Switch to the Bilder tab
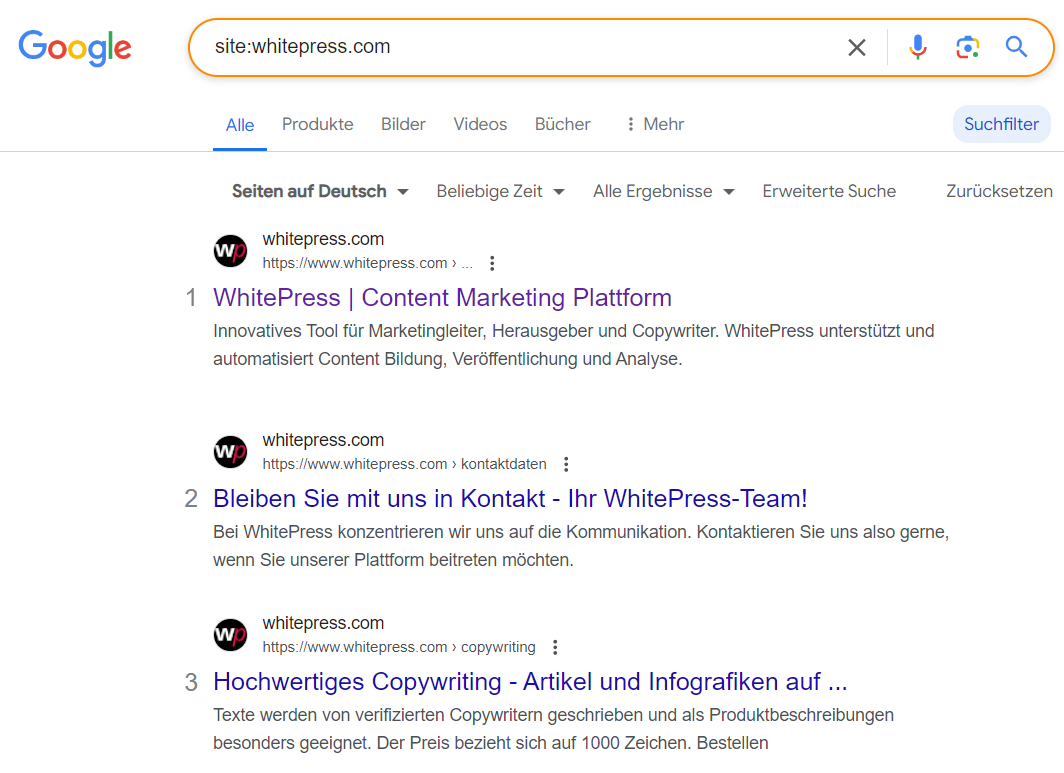The image size is (1064, 773). click(403, 124)
